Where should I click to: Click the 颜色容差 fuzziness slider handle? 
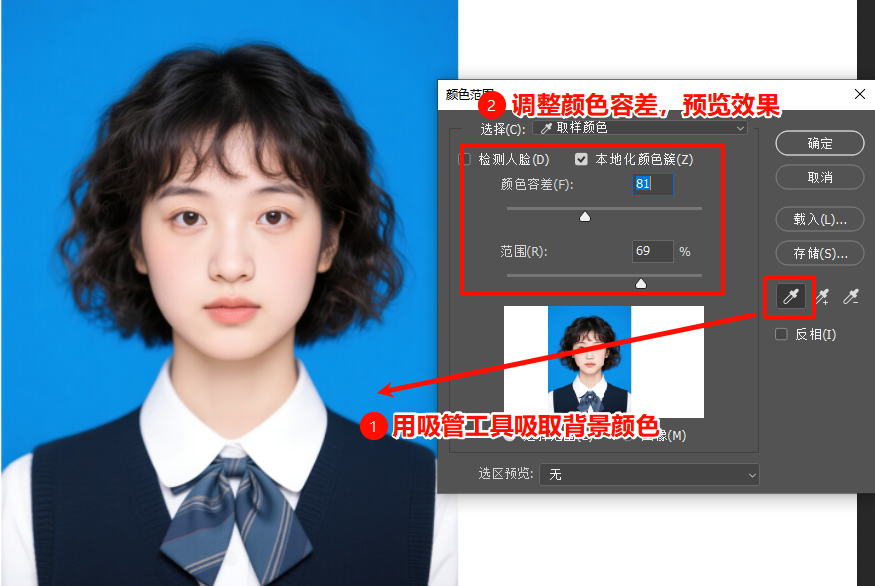tap(586, 214)
